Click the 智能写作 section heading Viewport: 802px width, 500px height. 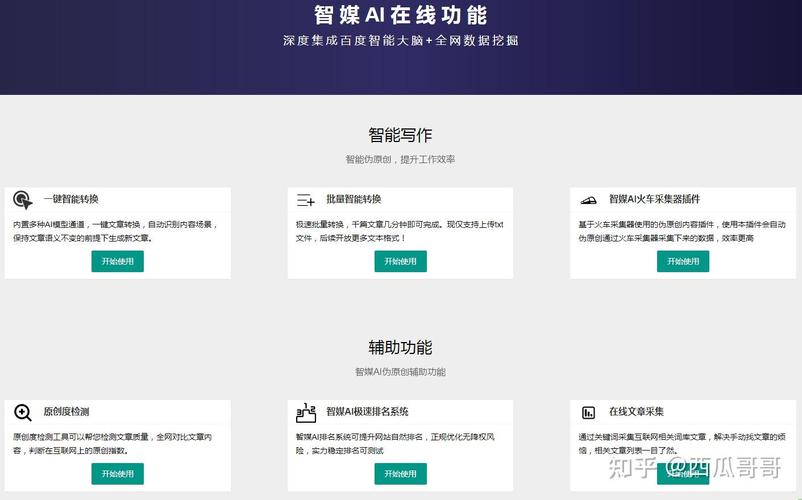click(x=400, y=135)
